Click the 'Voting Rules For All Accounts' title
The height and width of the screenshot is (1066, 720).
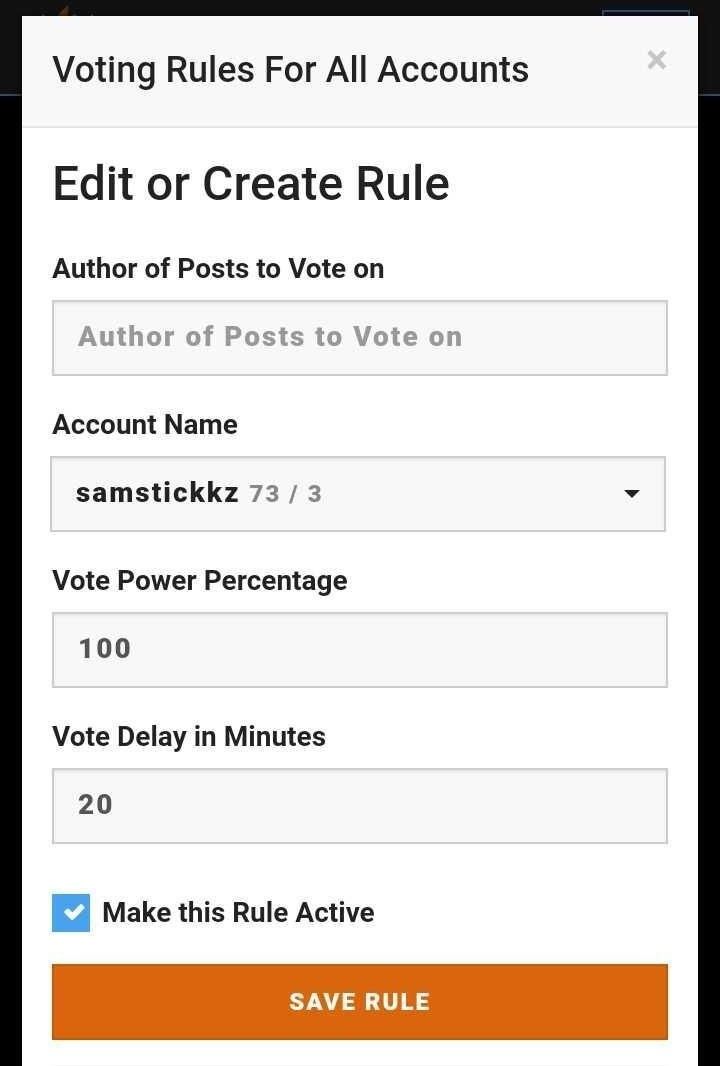tap(290, 70)
